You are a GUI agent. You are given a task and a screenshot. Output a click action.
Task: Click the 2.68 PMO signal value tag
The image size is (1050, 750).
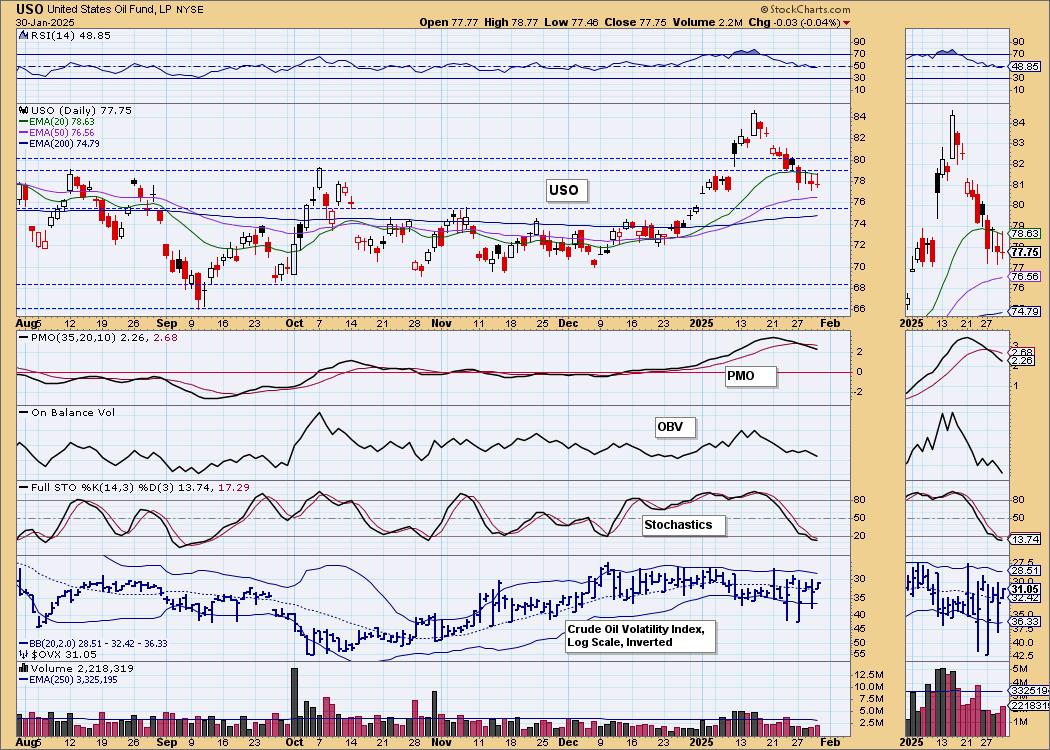point(1023,352)
